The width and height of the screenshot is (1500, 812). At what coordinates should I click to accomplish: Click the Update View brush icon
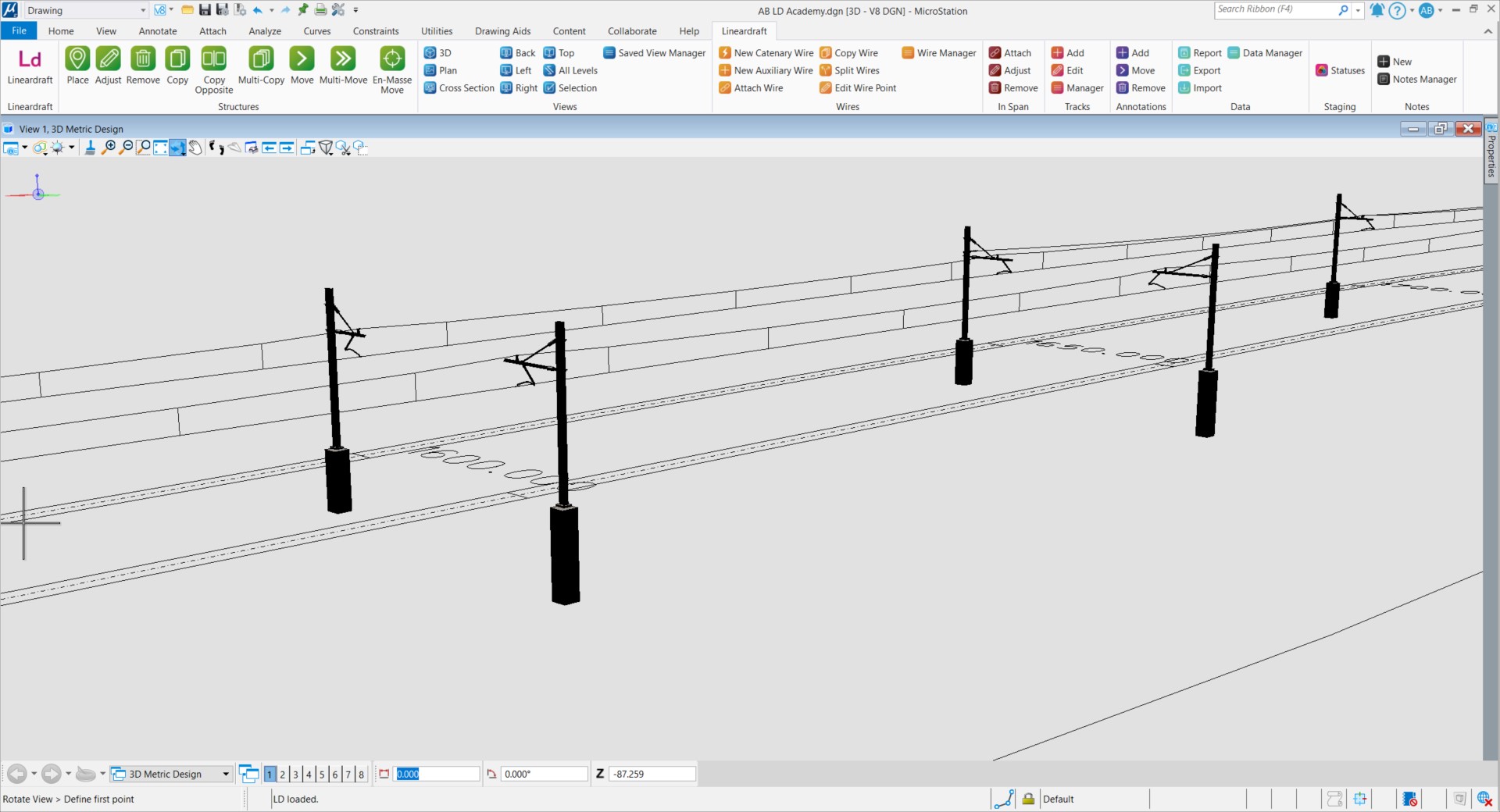(x=90, y=148)
